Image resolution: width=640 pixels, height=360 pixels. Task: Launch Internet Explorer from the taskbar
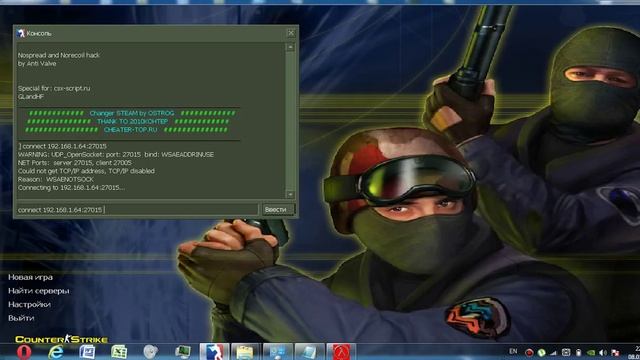(56, 352)
